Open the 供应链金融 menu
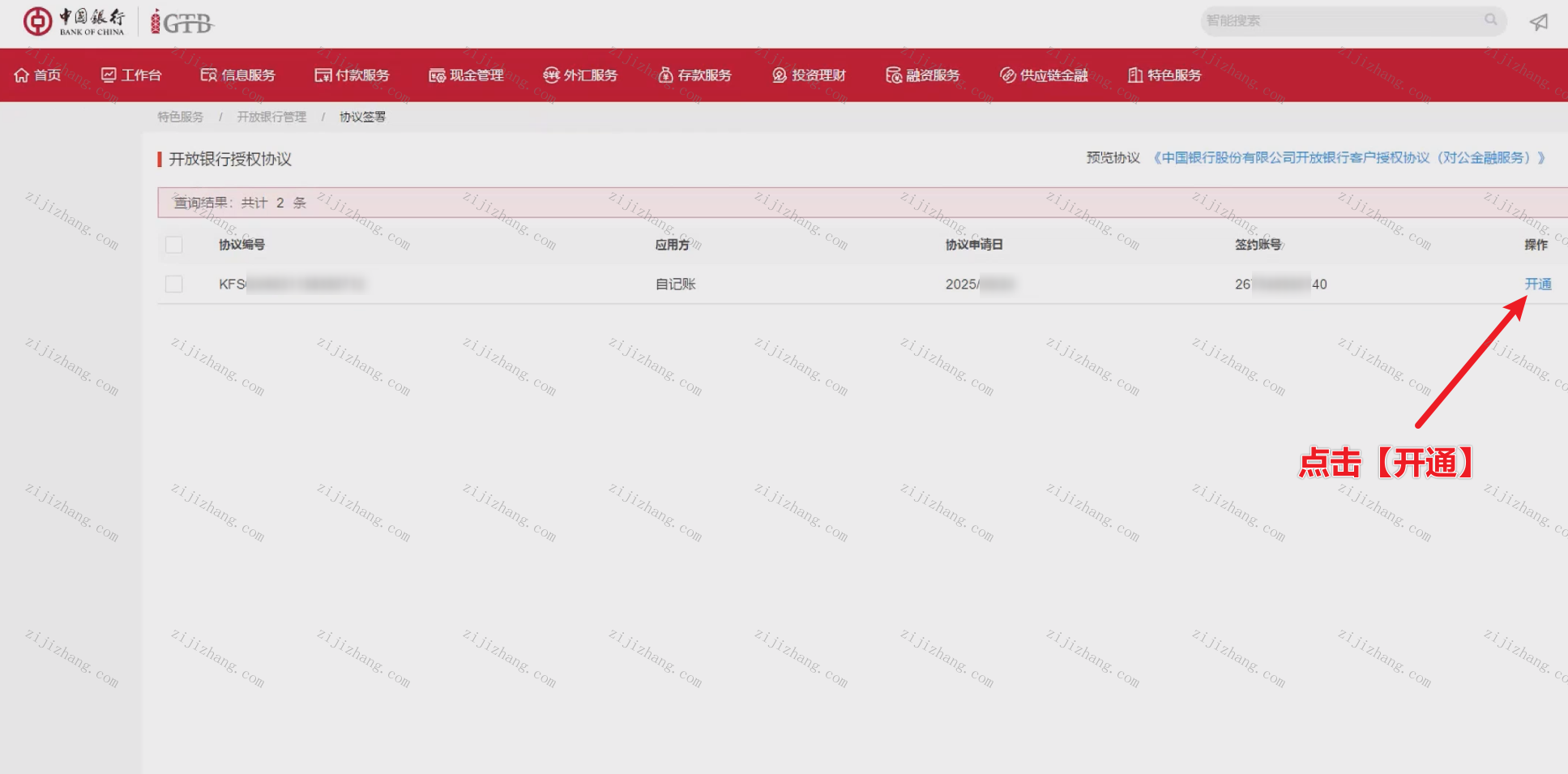The height and width of the screenshot is (774, 1568). (1044, 75)
